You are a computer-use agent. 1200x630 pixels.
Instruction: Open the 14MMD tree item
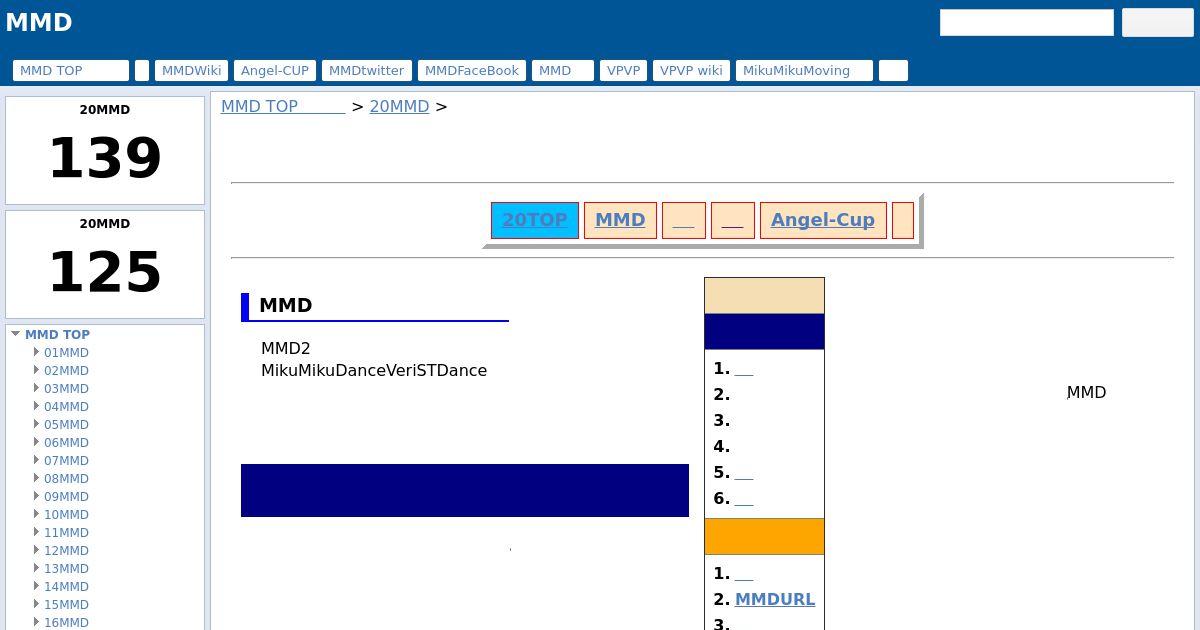[66, 586]
